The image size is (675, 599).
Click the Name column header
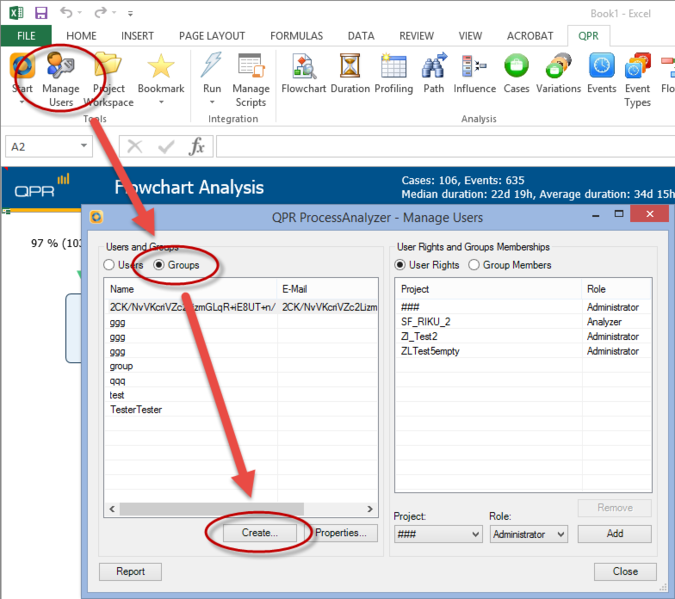pyautogui.click(x=191, y=289)
